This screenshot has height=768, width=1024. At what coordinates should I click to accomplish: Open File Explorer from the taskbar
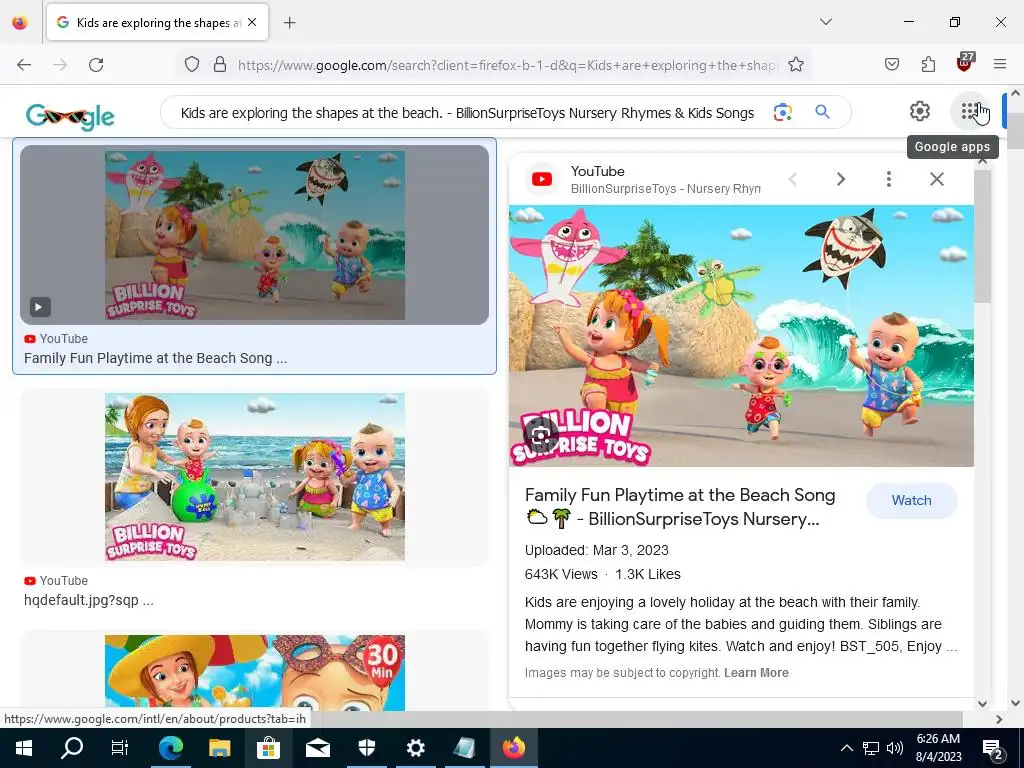219,748
